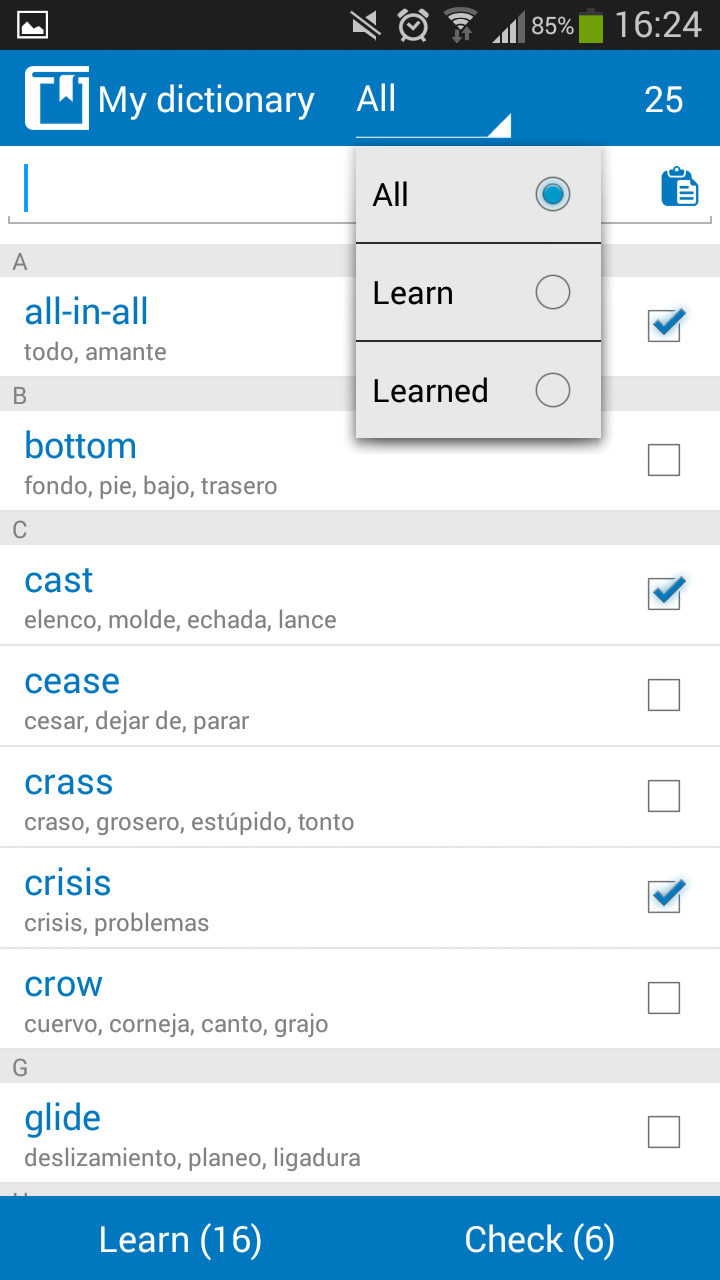Tap the Wi-Fi status bar icon
Image resolution: width=720 pixels, height=1280 pixels.
[461, 25]
